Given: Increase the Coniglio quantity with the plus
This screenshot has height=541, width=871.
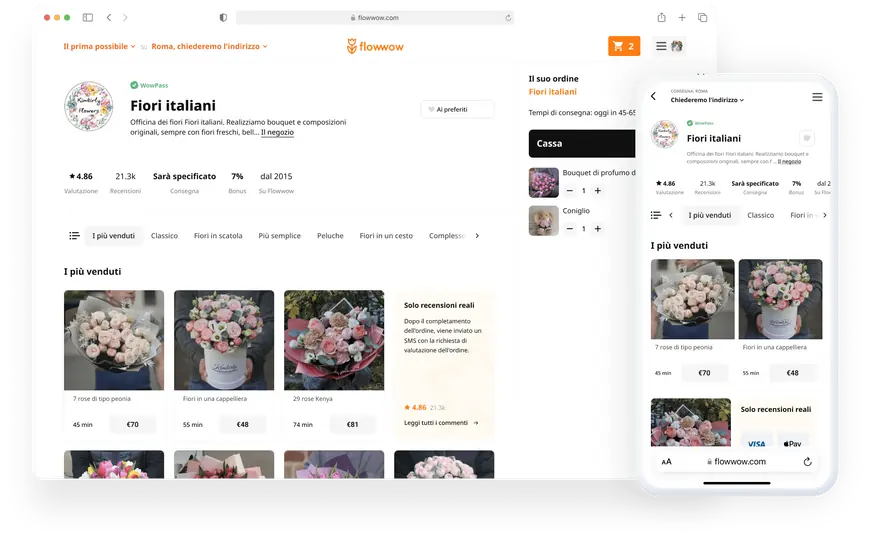Looking at the screenshot, I should pyautogui.click(x=598, y=228).
